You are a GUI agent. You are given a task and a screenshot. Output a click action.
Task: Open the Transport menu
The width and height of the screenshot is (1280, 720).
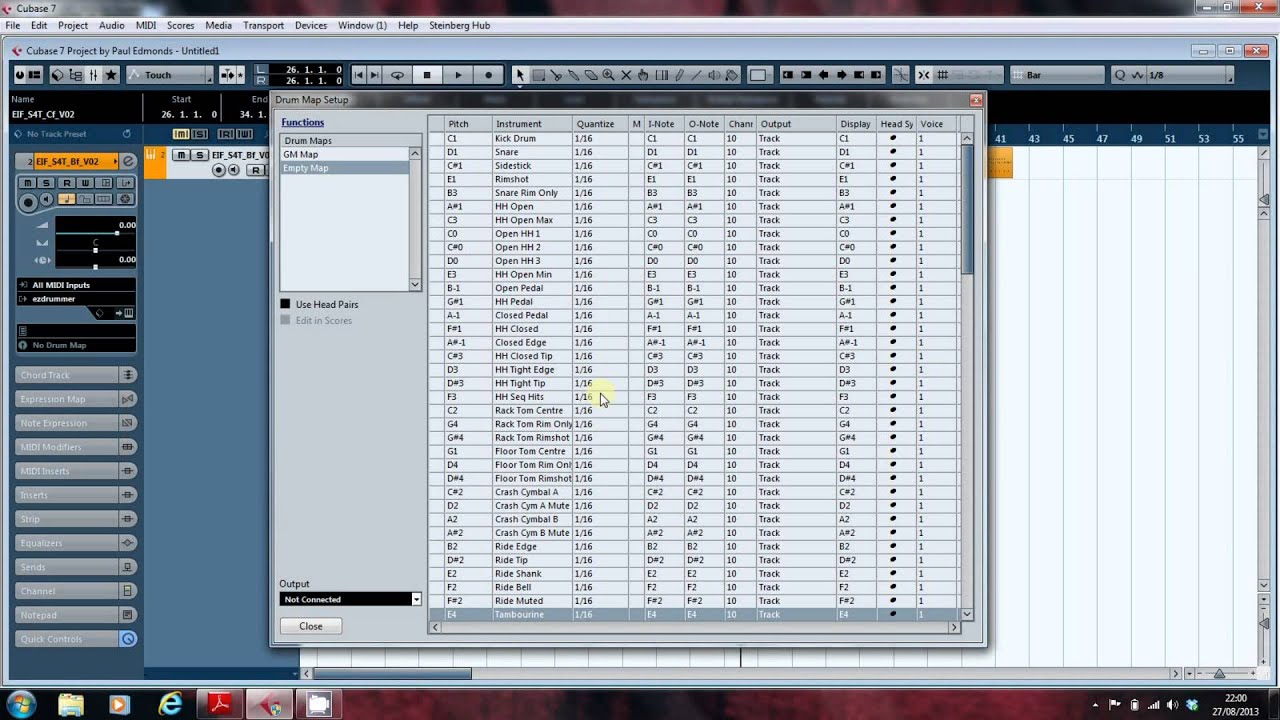(263, 25)
